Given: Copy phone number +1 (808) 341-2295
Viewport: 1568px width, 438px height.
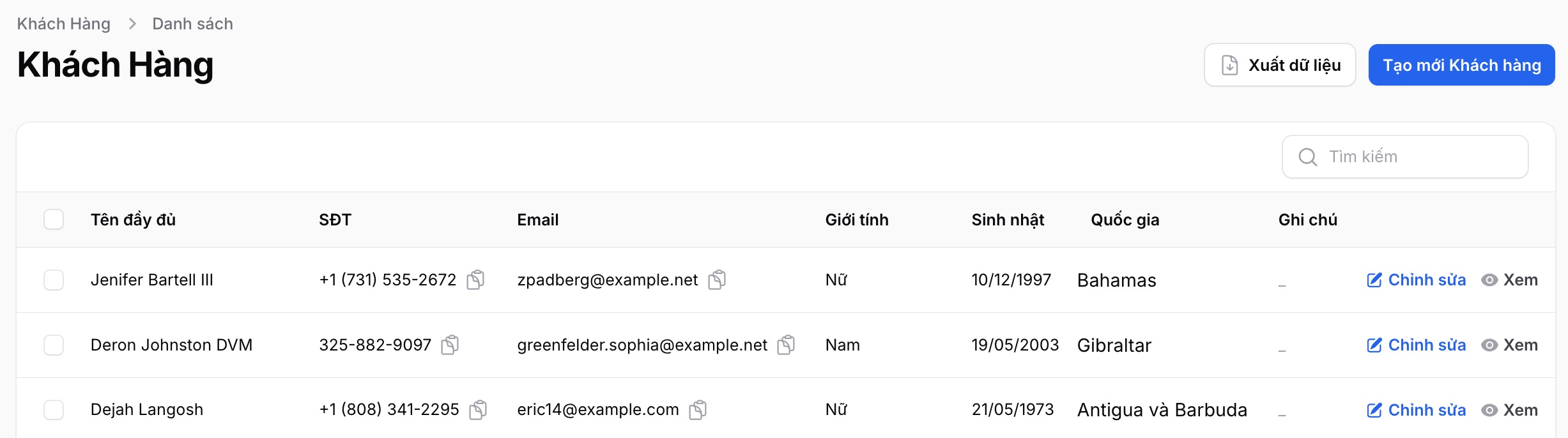Looking at the screenshot, I should coord(478,410).
